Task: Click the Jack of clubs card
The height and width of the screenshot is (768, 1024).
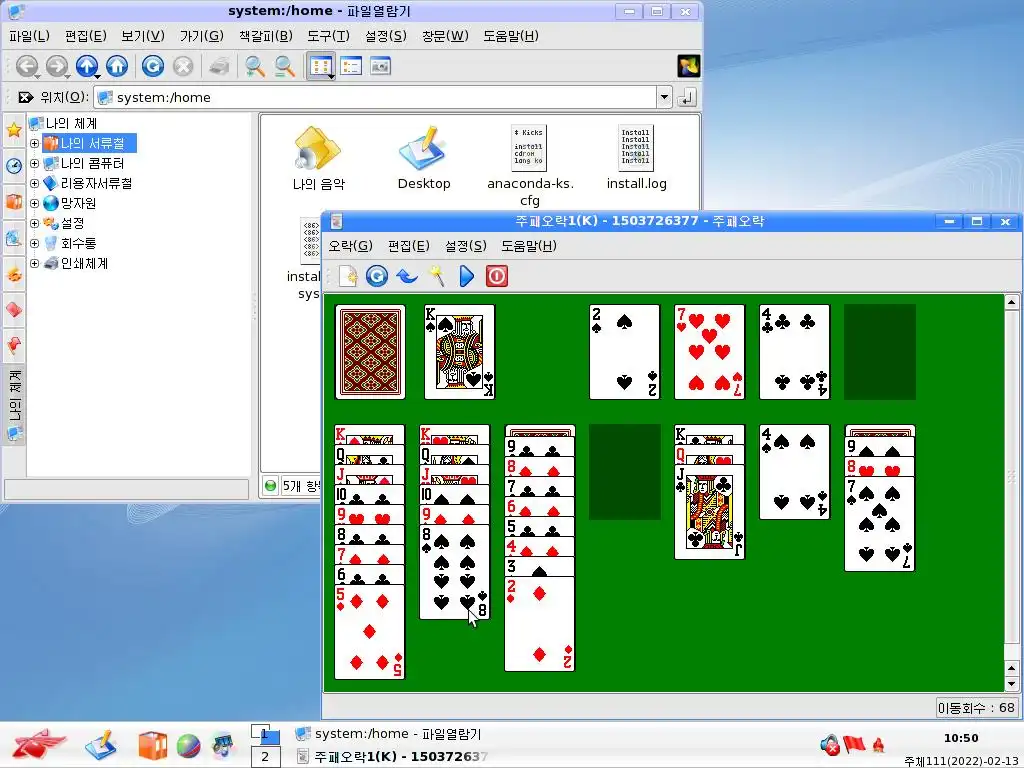Action: coord(709,512)
